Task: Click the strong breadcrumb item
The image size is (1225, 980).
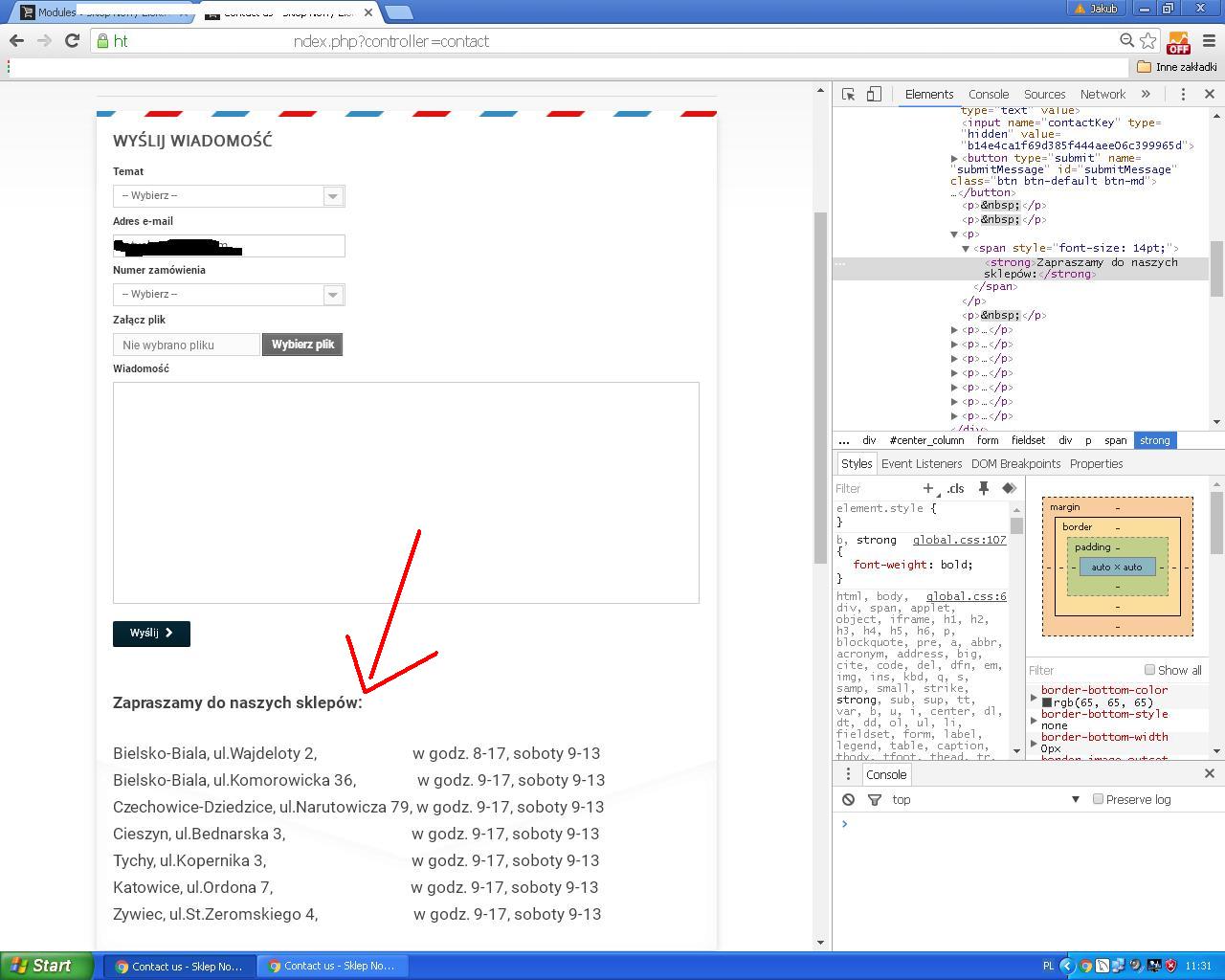Action: (x=1155, y=440)
